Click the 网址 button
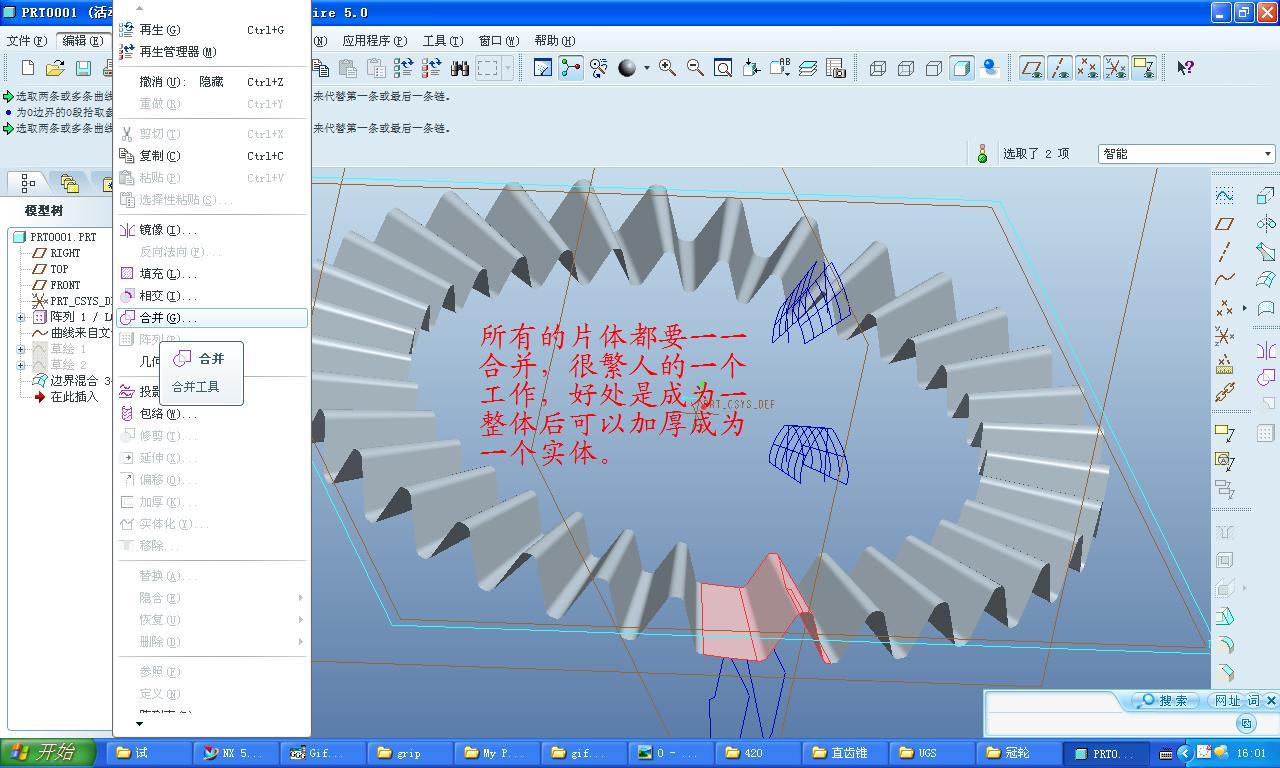 pyautogui.click(x=1227, y=700)
